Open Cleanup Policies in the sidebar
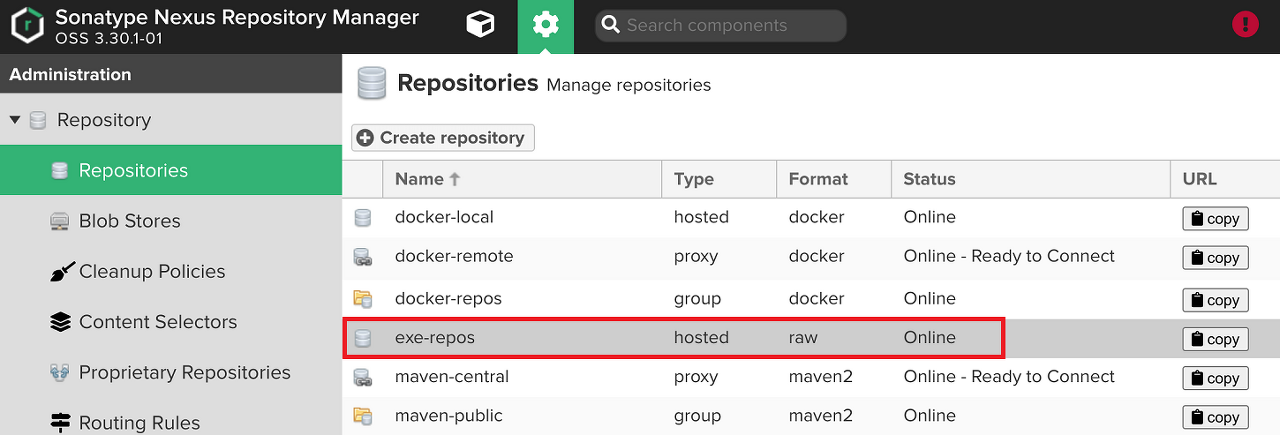The image size is (1280, 435). coord(171,271)
